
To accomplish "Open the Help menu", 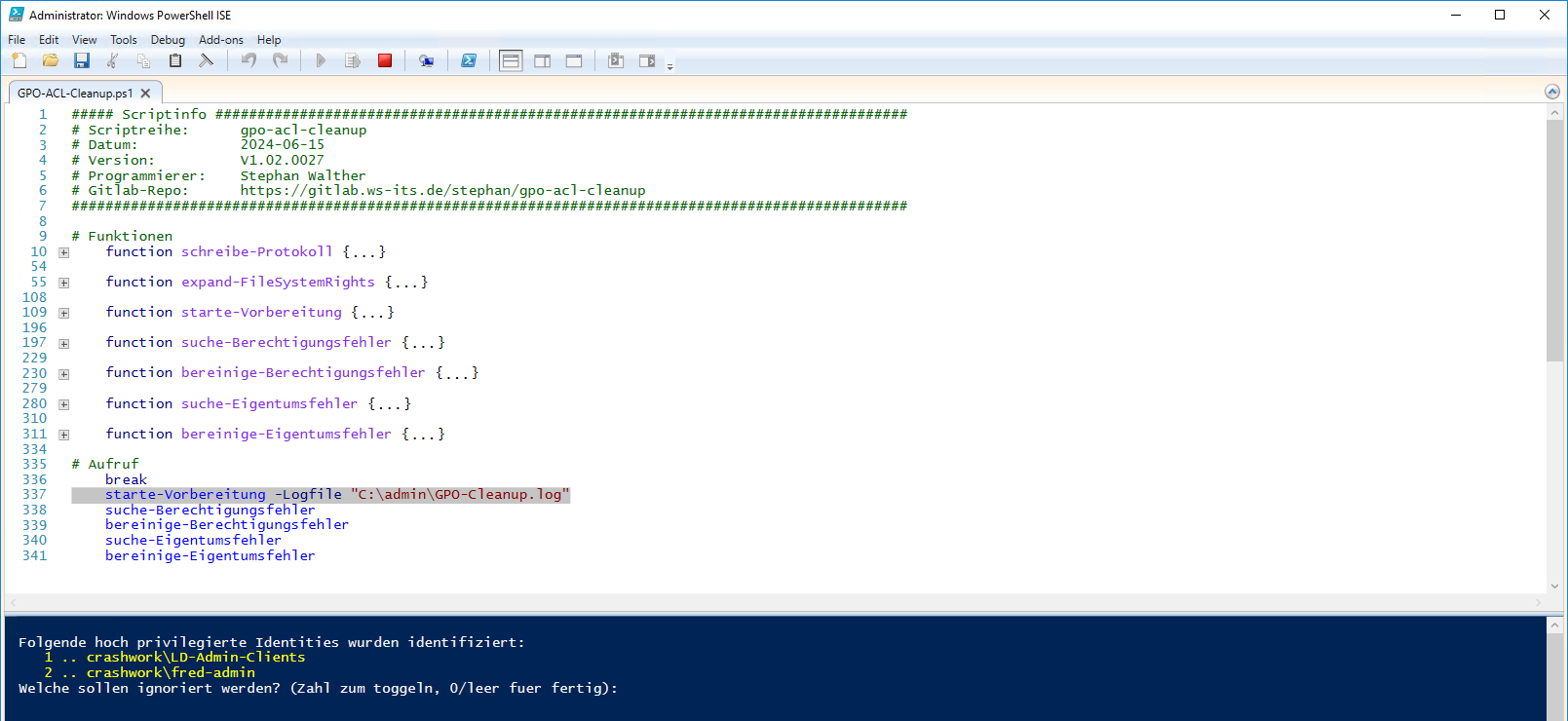I will [269, 40].
